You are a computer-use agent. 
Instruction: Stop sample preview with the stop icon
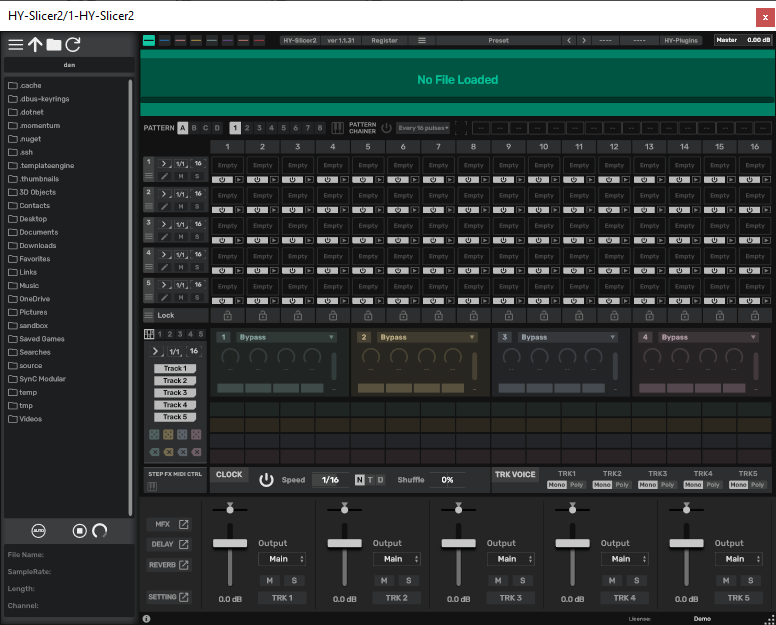click(79, 531)
